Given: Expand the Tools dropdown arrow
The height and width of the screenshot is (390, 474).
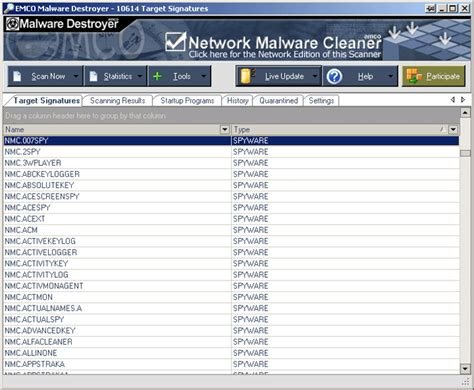Looking at the screenshot, I should coord(203,76).
